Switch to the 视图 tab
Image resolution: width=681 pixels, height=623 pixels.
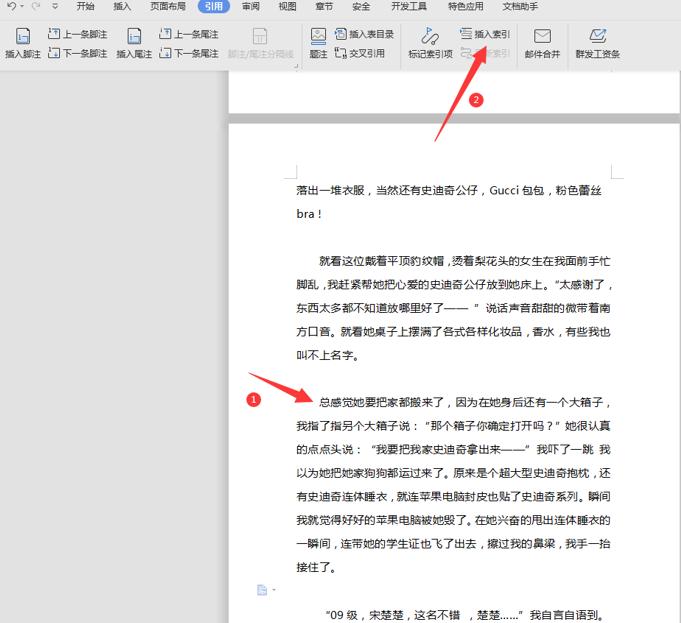(x=287, y=6)
